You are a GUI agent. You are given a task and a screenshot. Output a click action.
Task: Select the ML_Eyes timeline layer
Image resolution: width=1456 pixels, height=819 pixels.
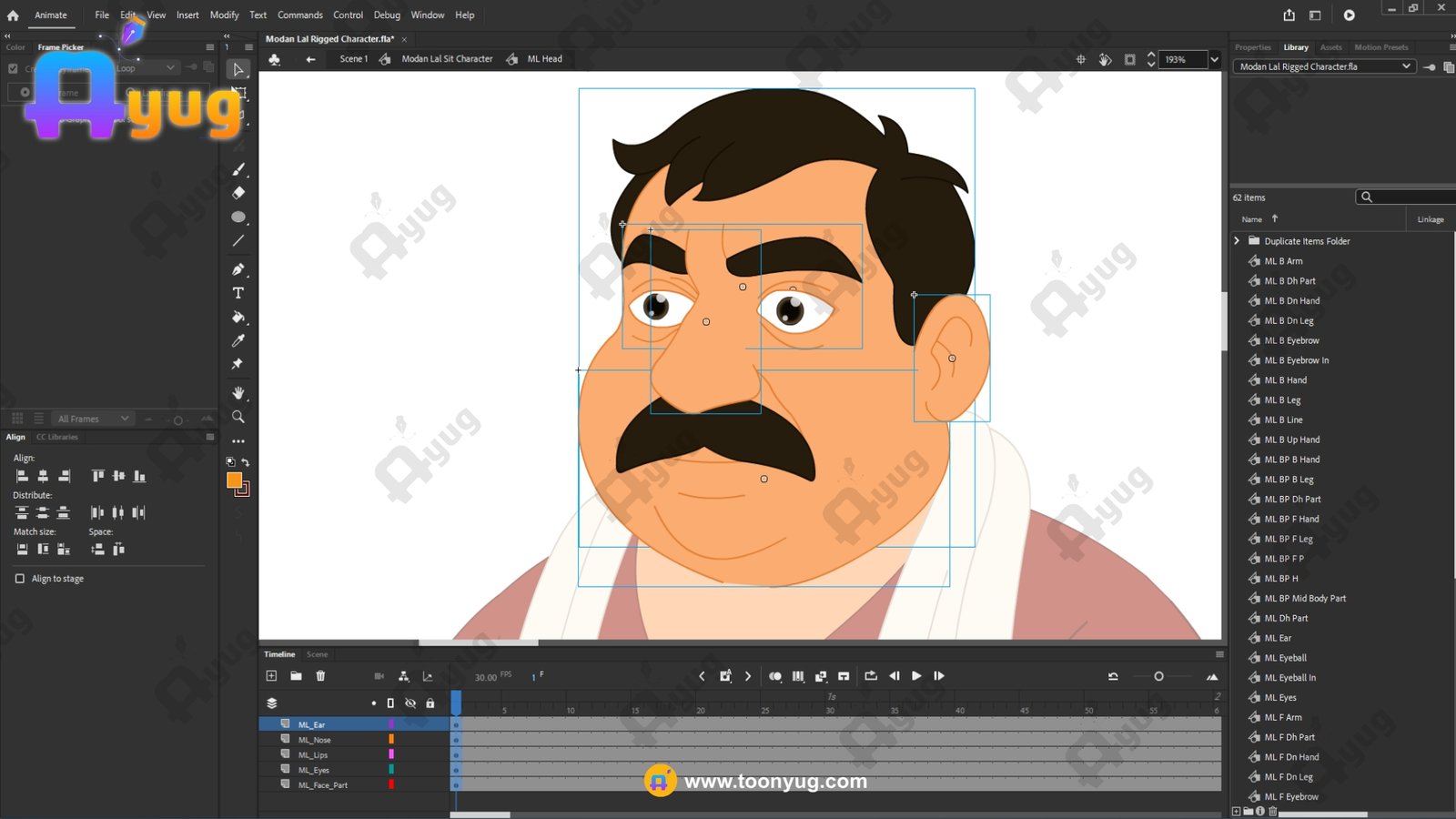tap(314, 770)
